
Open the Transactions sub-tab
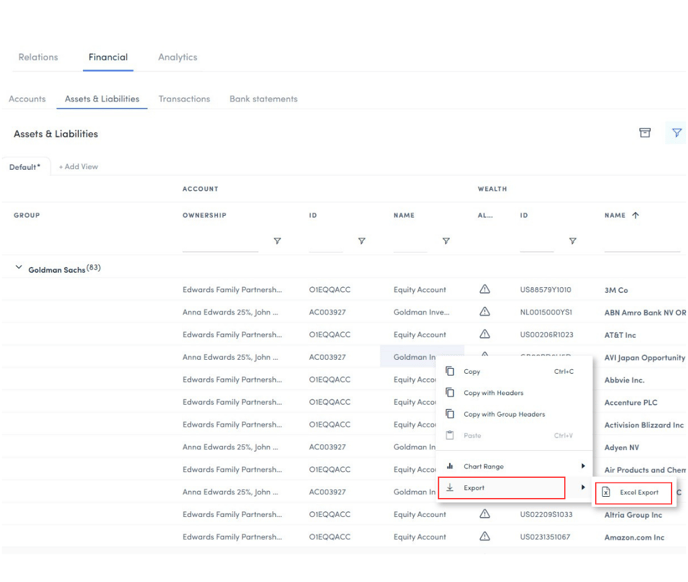tap(184, 99)
